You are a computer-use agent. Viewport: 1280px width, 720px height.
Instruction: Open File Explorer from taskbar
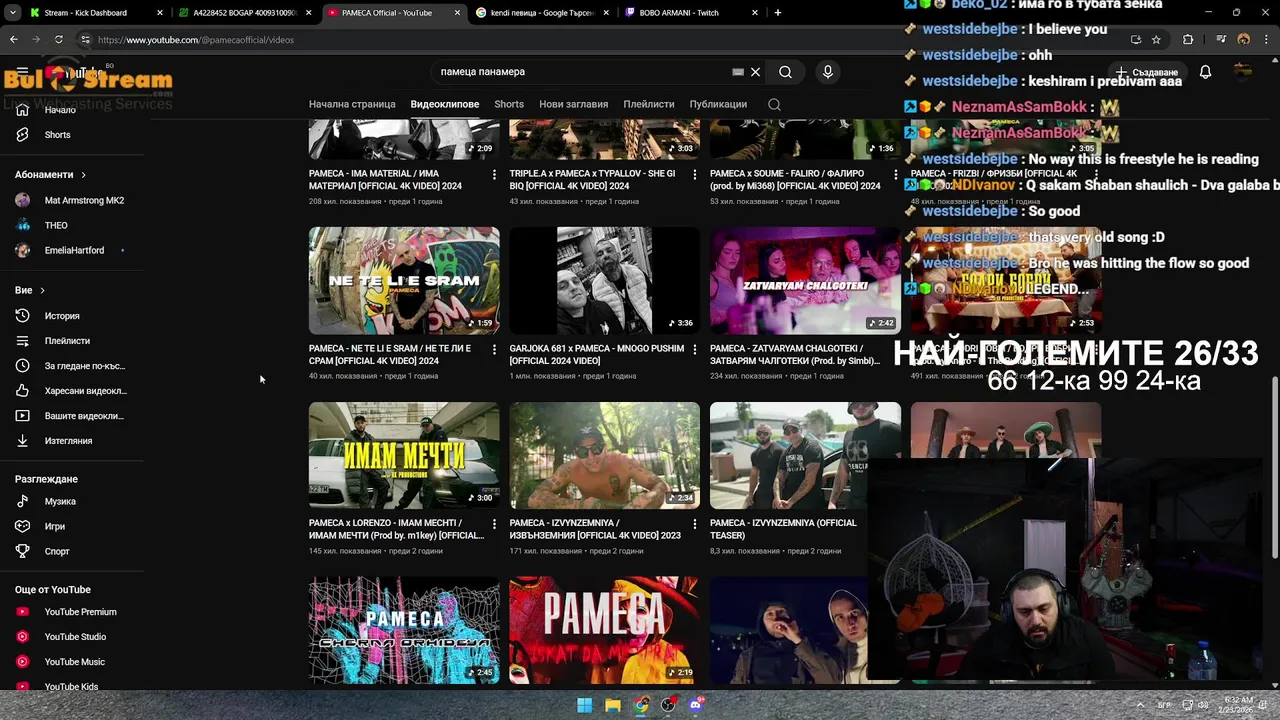click(x=613, y=705)
